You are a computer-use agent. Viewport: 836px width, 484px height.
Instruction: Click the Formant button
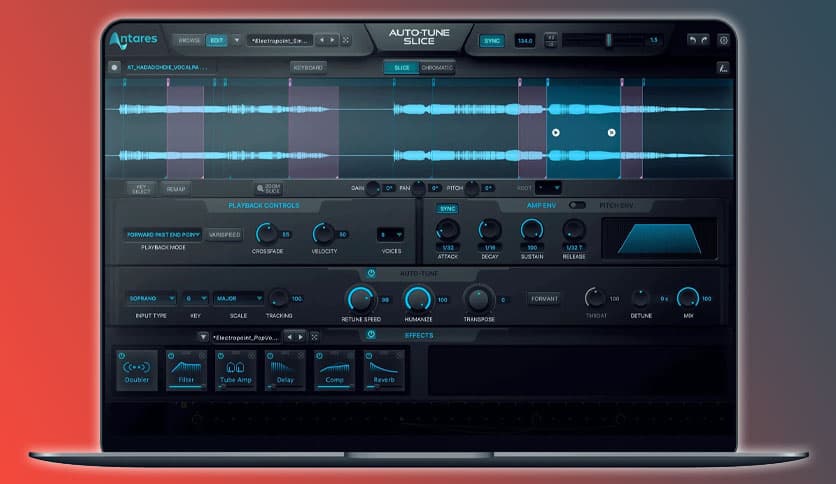544,299
